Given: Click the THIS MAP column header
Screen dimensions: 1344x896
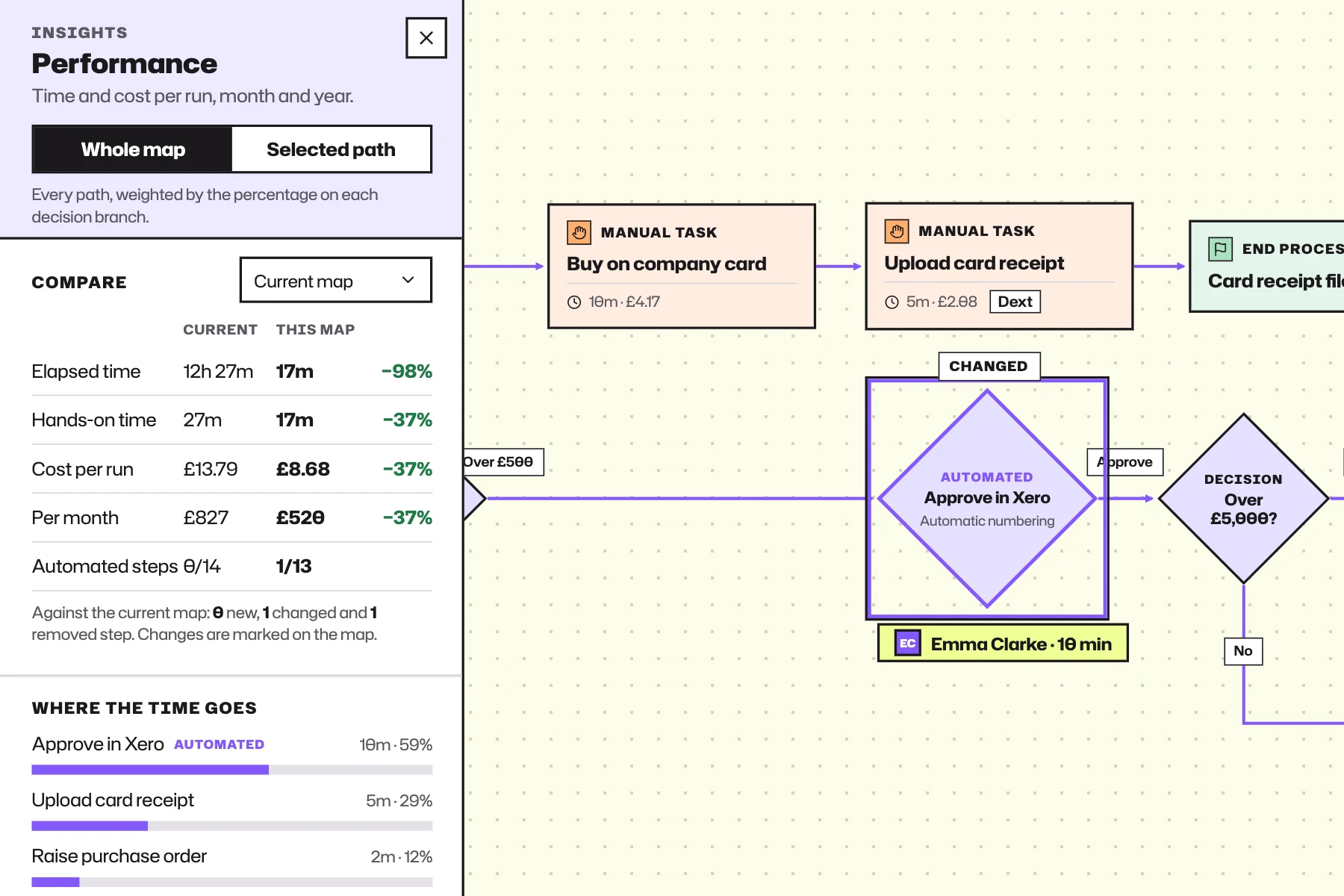Looking at the screenshot, I should [315, 330].
